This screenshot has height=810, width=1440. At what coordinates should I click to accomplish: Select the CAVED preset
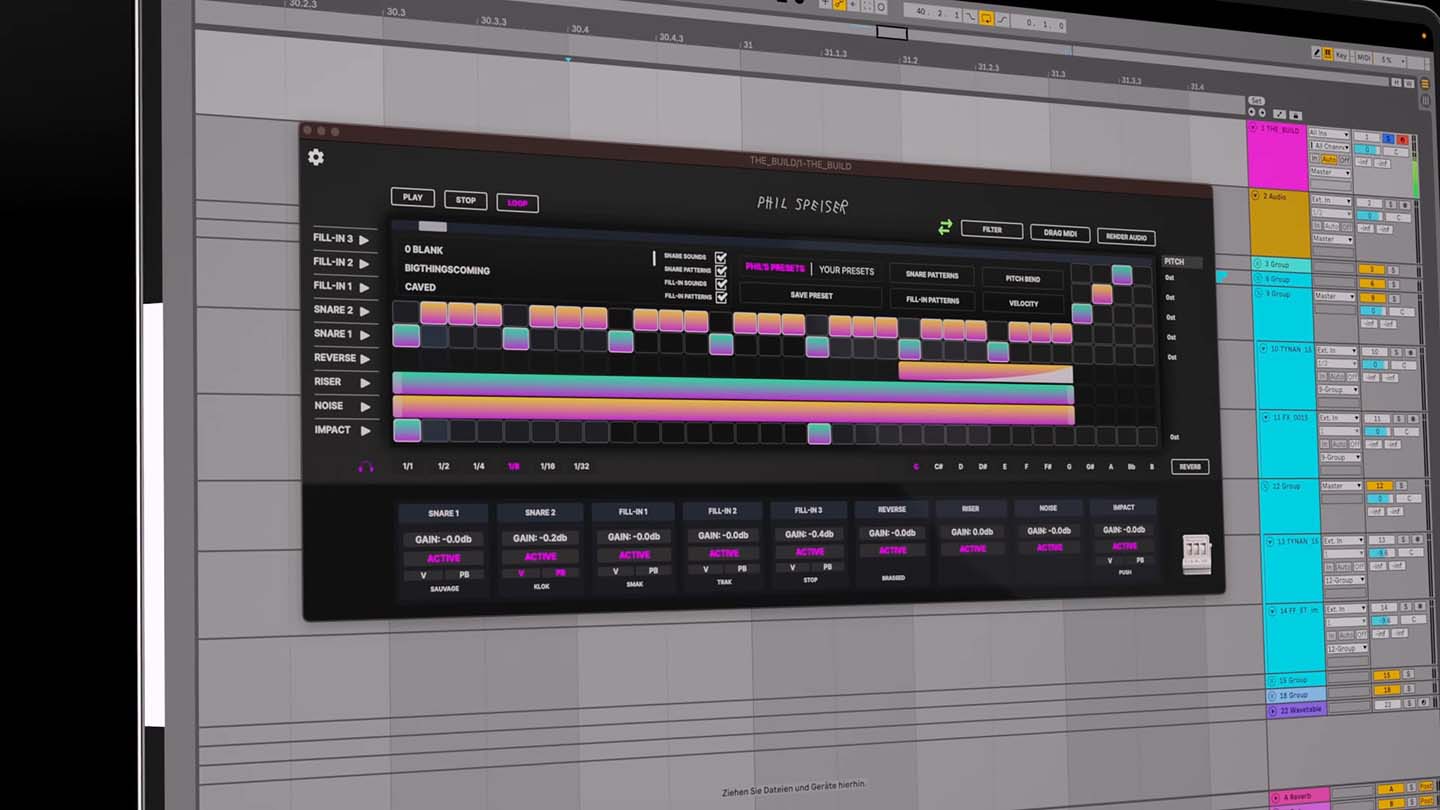(420, 287)
